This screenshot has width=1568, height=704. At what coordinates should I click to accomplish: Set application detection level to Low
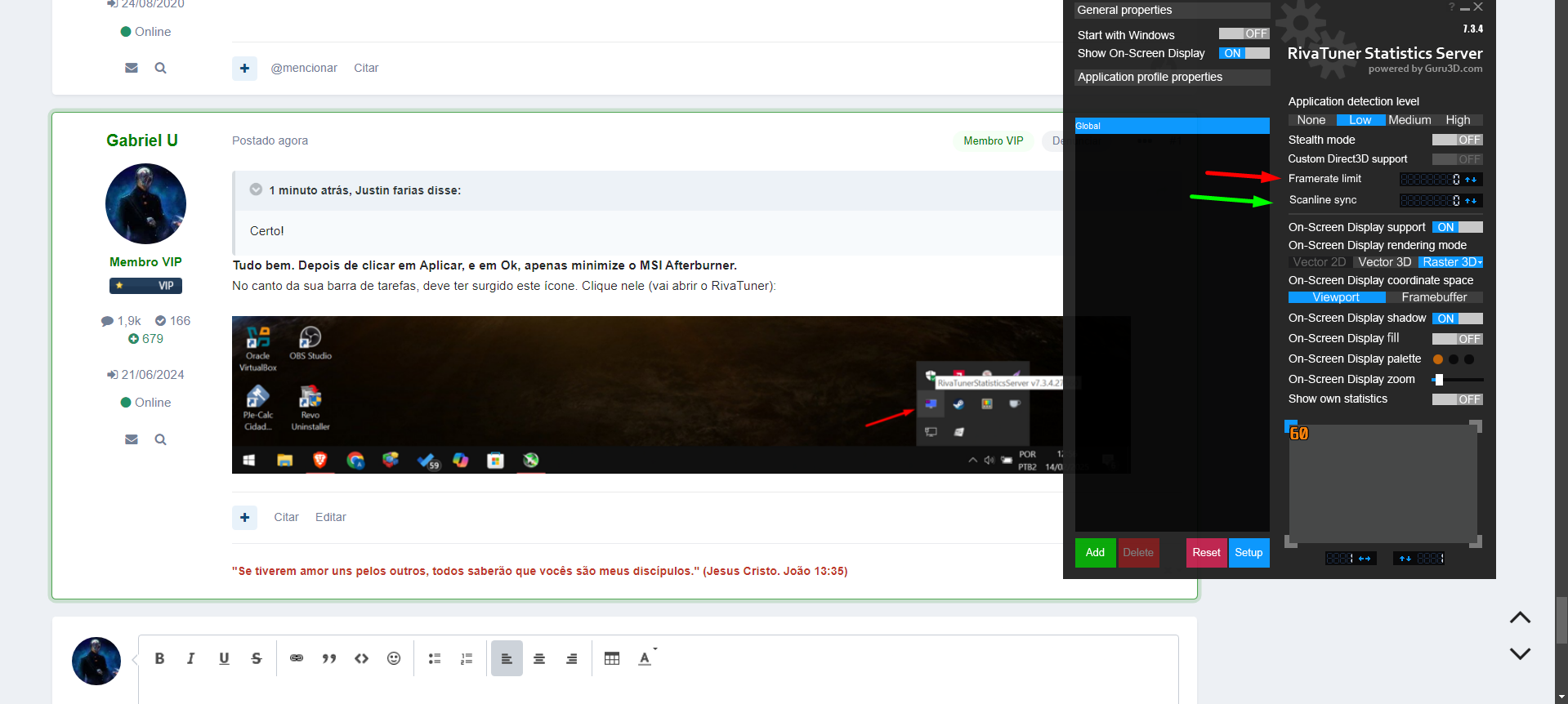1360,120
